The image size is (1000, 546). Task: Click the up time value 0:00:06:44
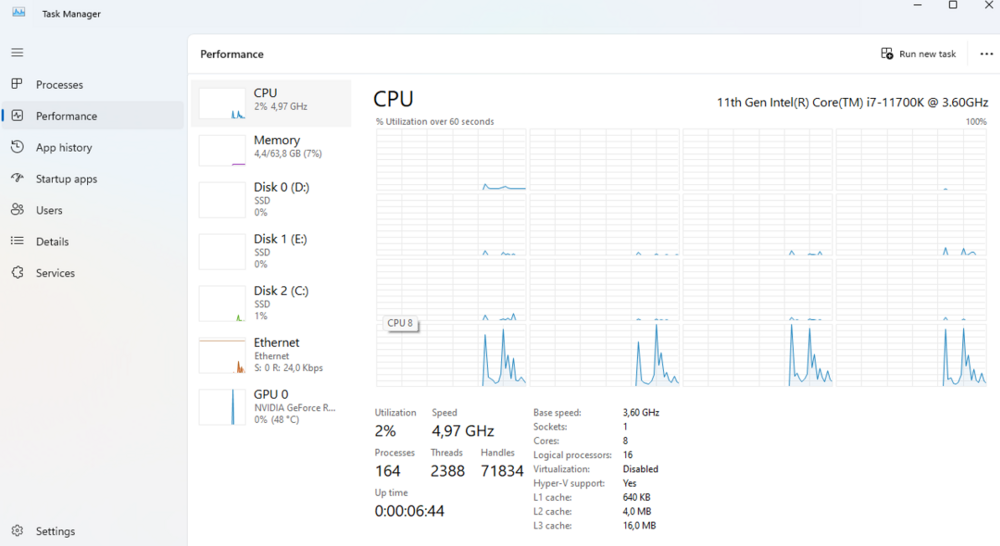click(x=409, y=511)
